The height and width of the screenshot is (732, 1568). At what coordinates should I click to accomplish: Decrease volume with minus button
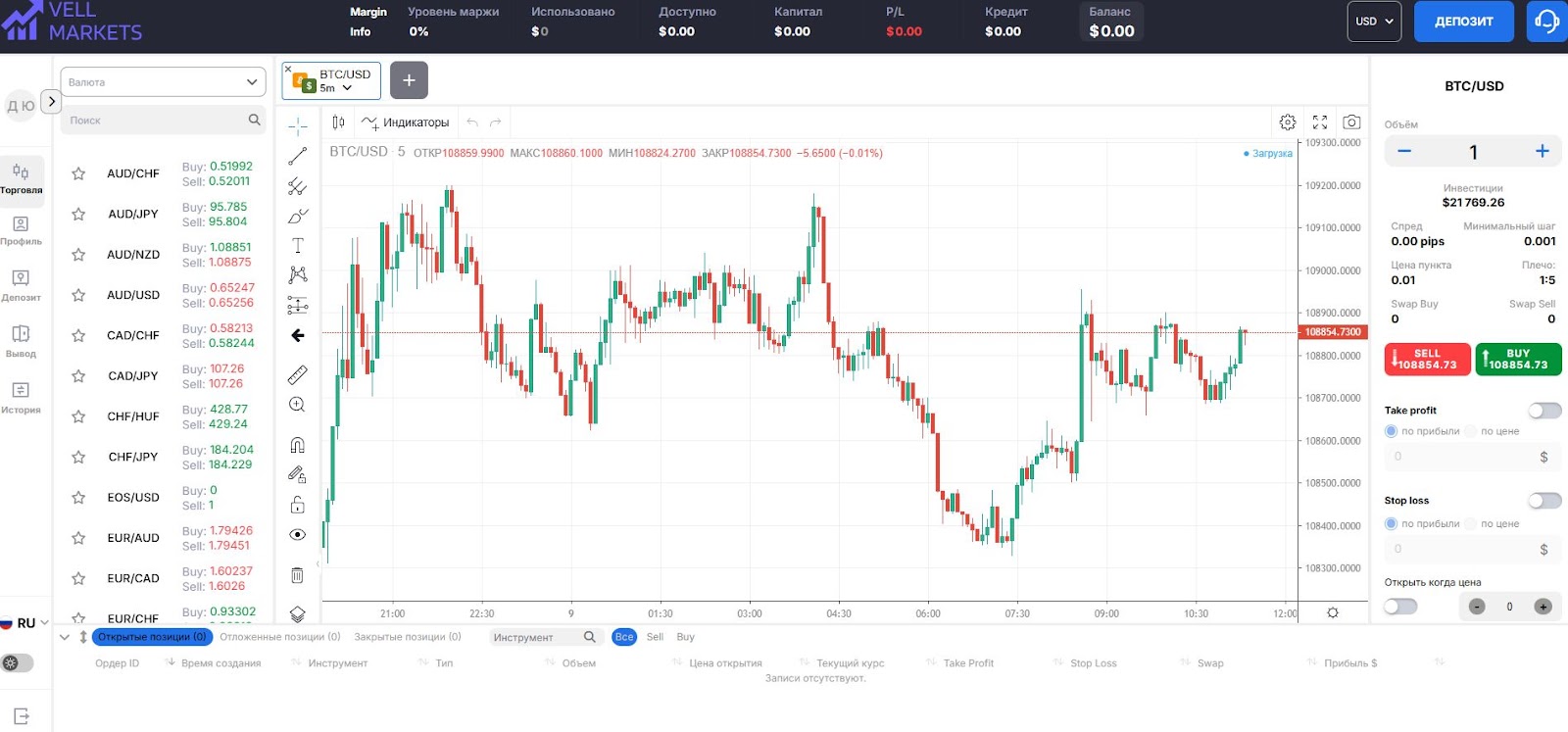tap(1404, 151)
